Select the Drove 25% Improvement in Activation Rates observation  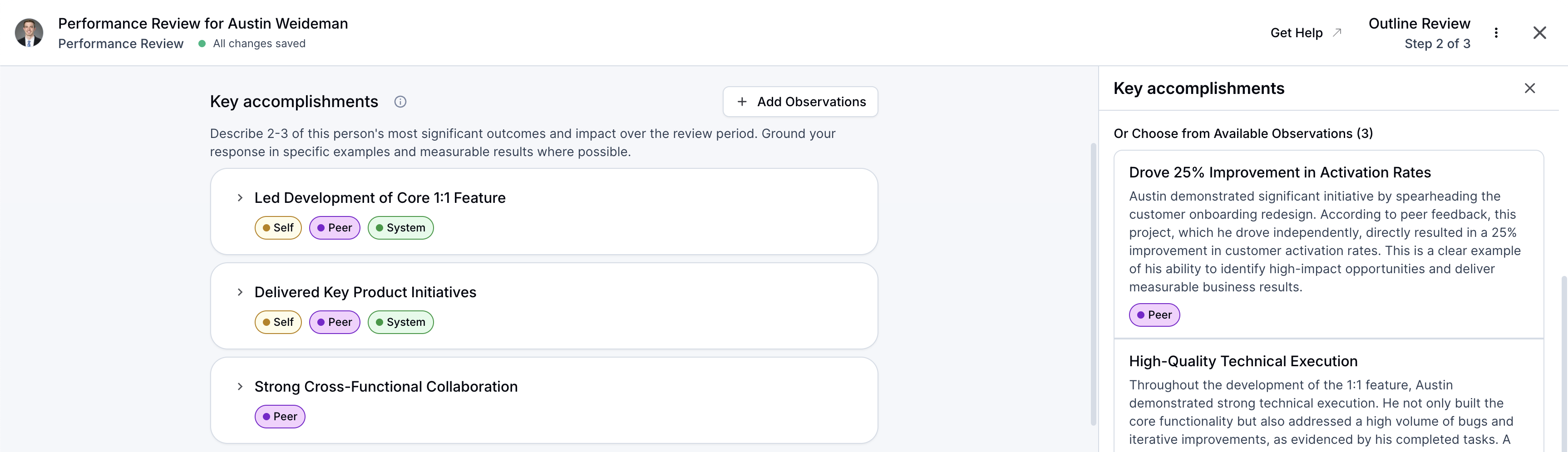[1279, 173]
